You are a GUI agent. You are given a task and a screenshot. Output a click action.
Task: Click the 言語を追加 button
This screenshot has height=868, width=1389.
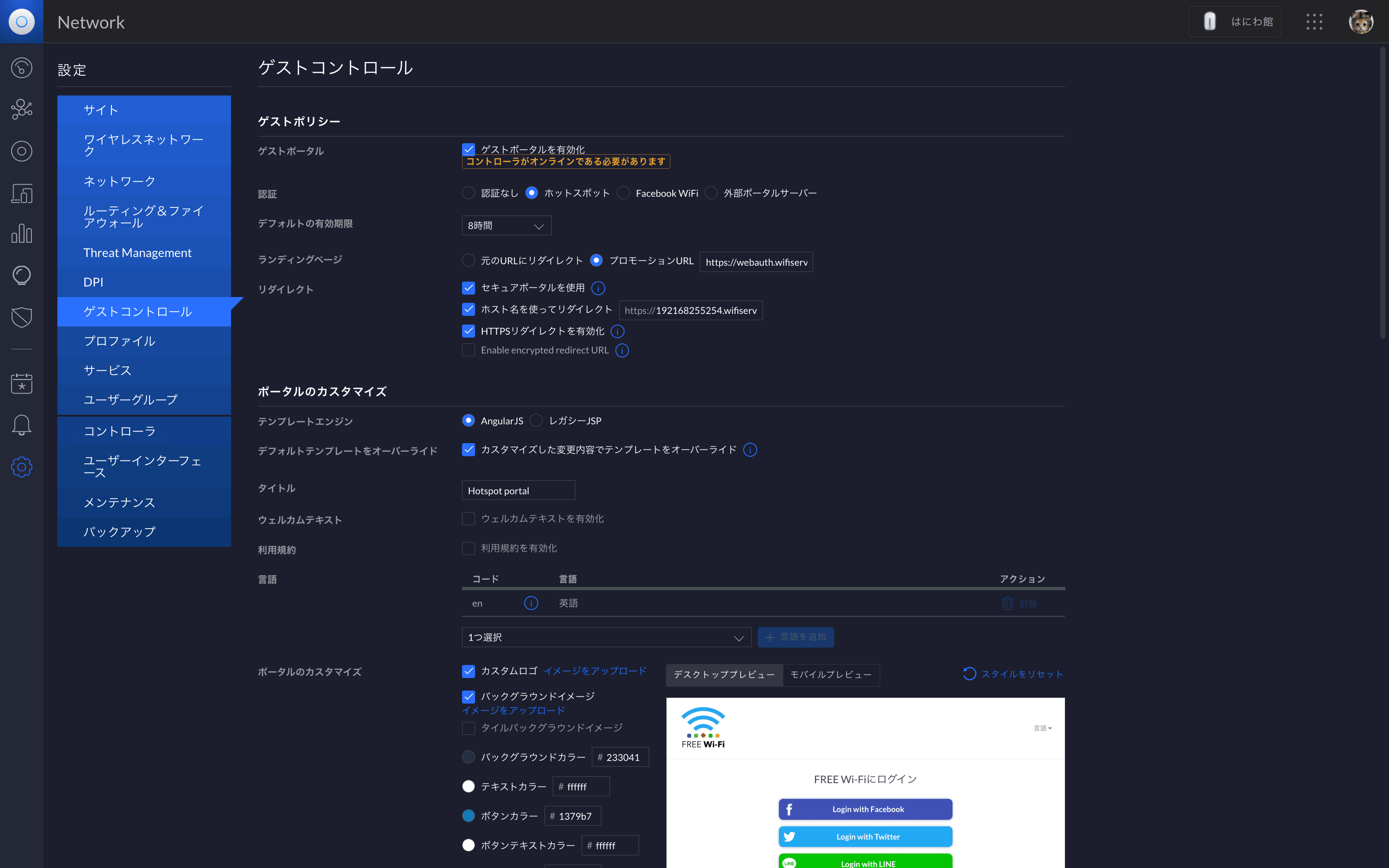795,637
